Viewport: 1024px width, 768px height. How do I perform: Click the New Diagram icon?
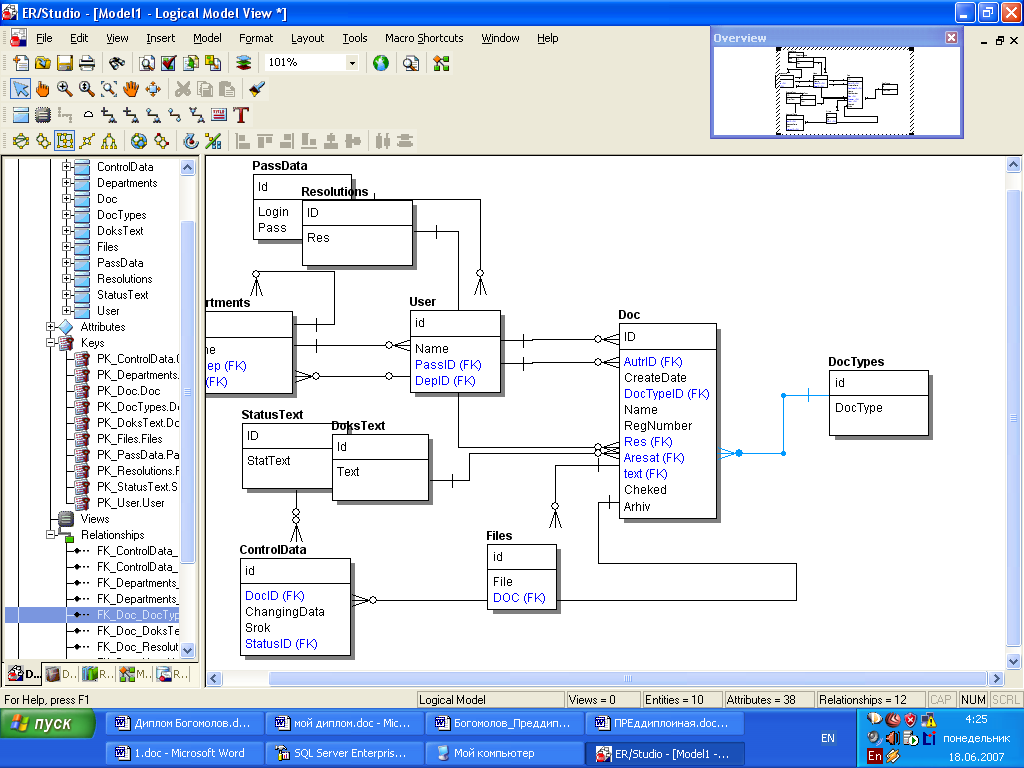(x=21, y=63)
